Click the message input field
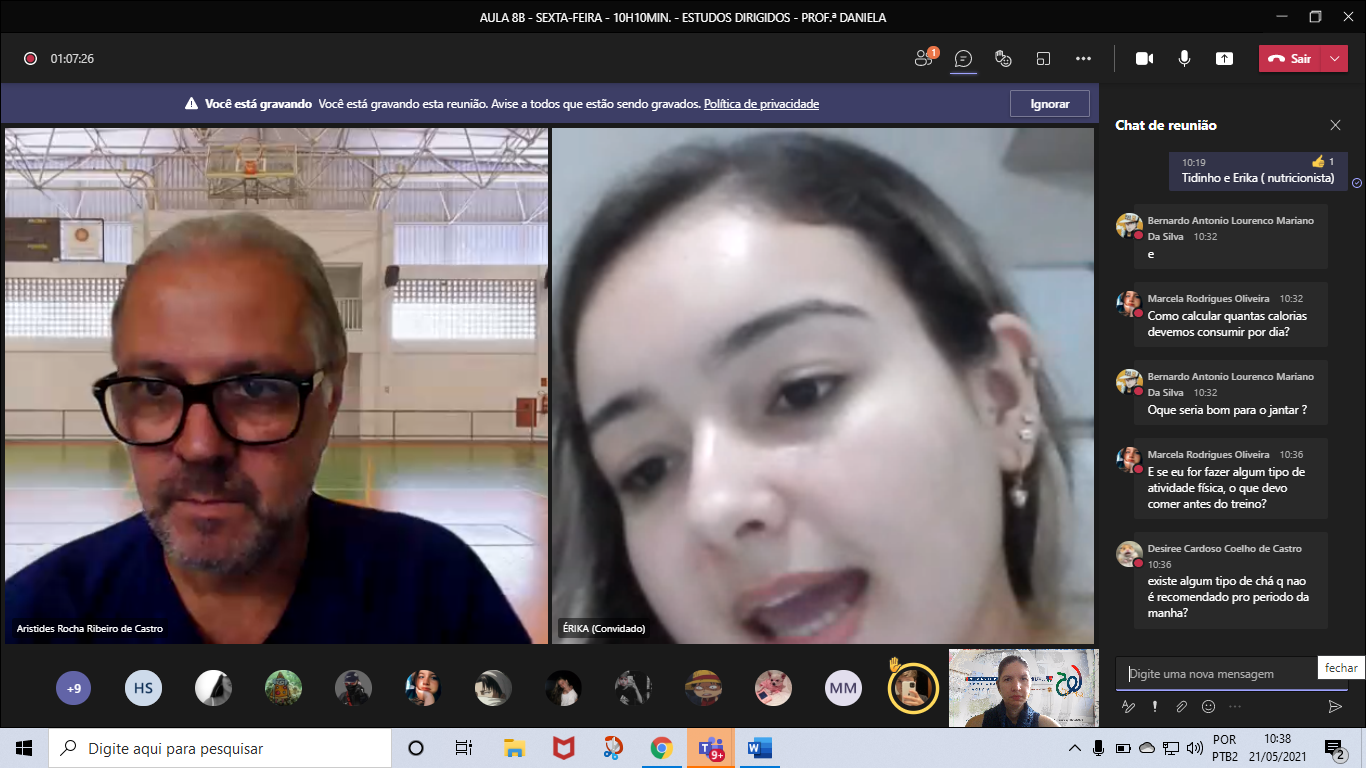 click(x=1215, y=674)
